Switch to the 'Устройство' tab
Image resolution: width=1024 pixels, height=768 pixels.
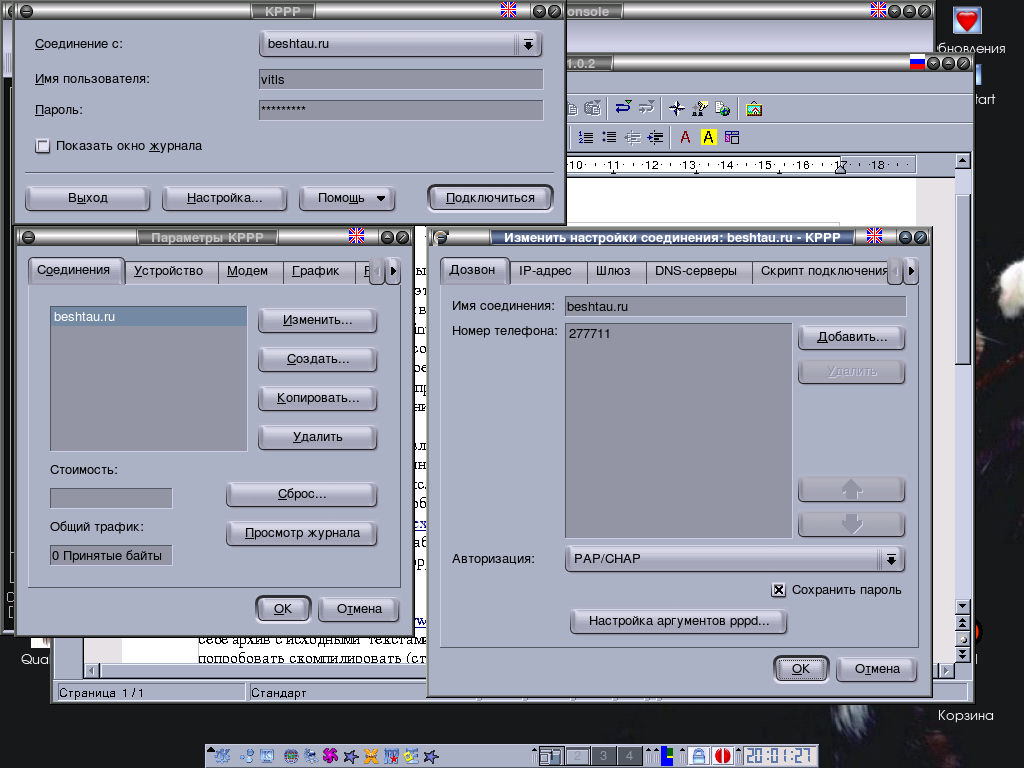(168, 270)
